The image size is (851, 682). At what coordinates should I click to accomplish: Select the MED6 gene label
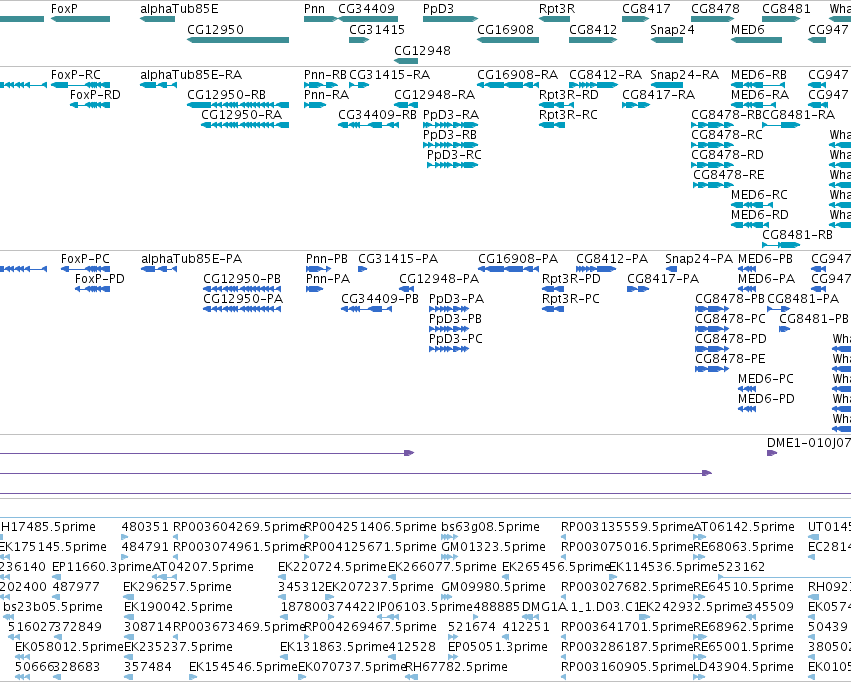click(747, 29)
